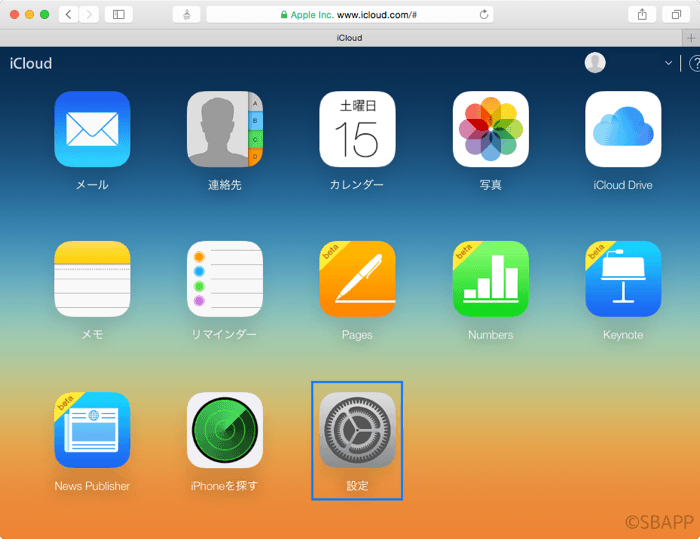700x539 pixels.
Task: Open a new tab with plus button
Action: coord(691,38)
